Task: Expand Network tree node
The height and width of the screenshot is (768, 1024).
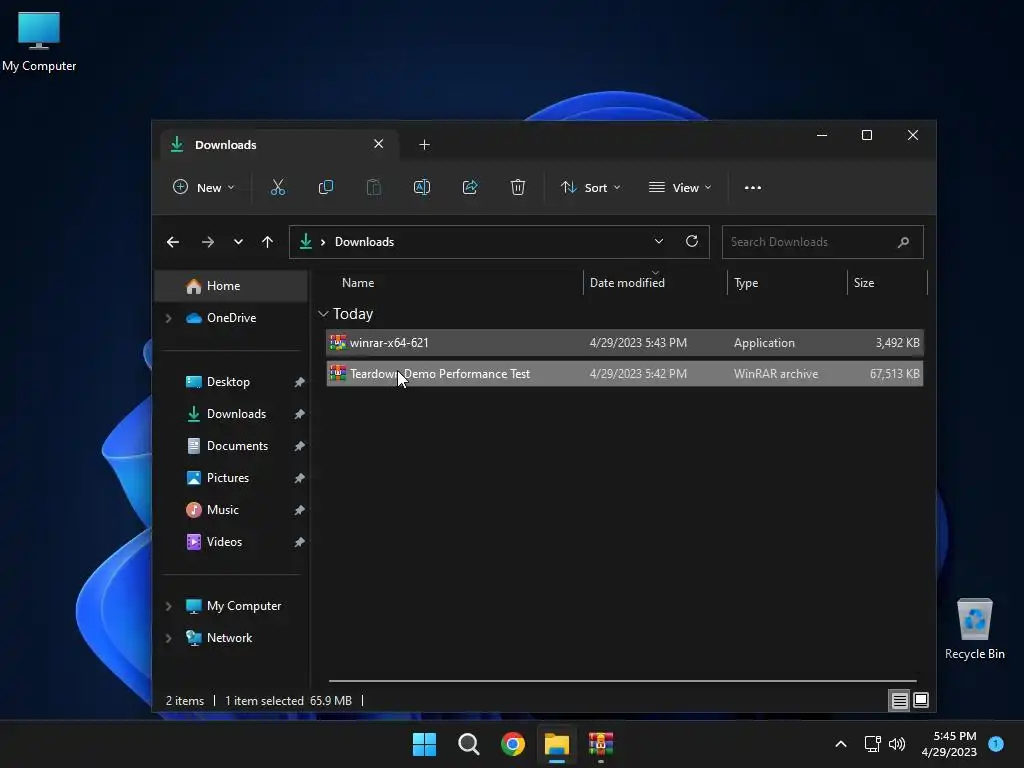Action: pyautogui.click(x=168, y=638)
